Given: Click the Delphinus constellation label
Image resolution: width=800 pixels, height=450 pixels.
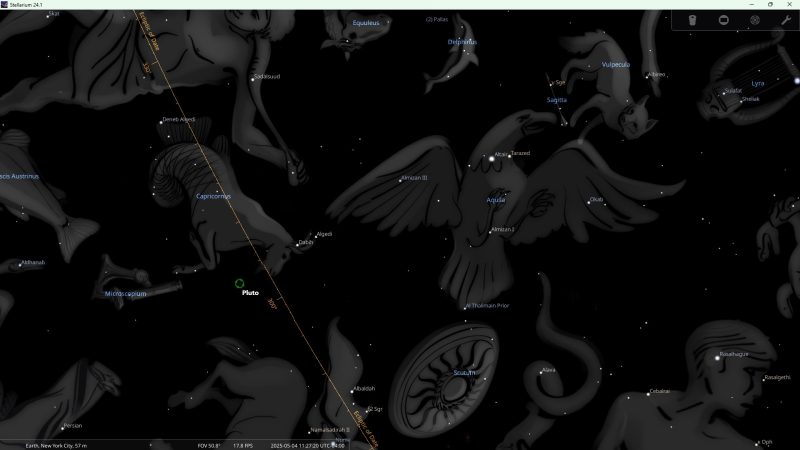Looking at the screenshot, I should click(x=462, y=42).
